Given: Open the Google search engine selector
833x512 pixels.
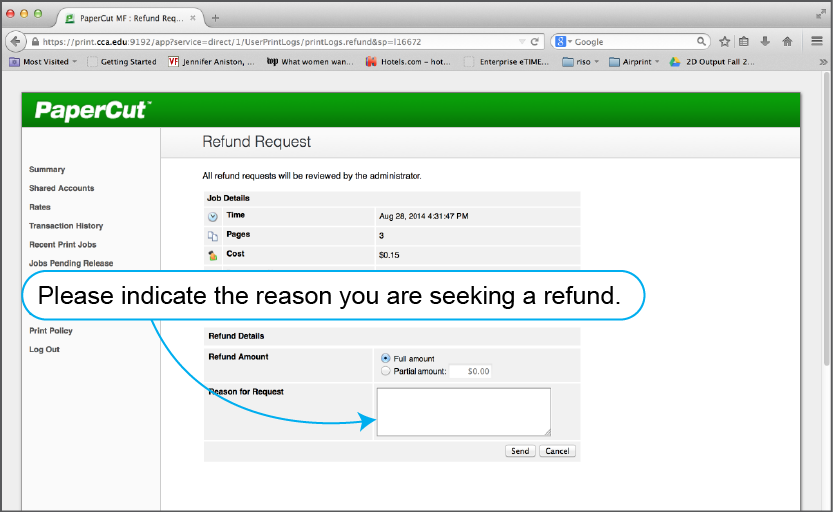Looking at the screenshot, I should point(563,41).
